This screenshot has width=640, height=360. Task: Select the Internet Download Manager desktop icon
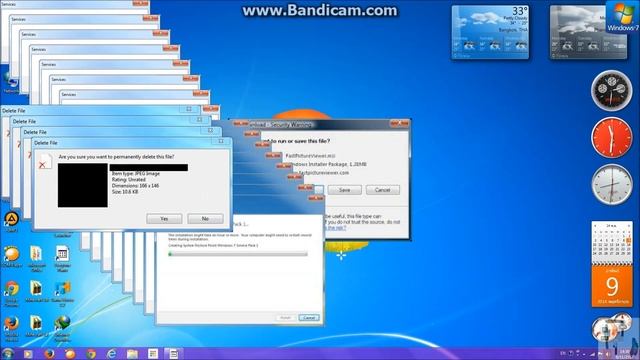point(62,328)
